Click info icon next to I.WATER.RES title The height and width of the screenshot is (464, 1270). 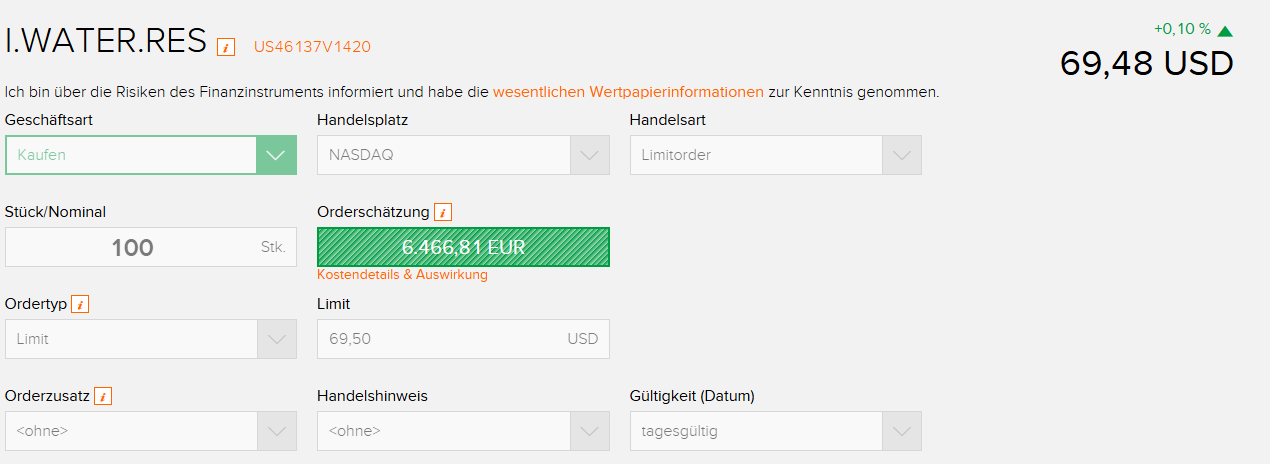(226, 46)
